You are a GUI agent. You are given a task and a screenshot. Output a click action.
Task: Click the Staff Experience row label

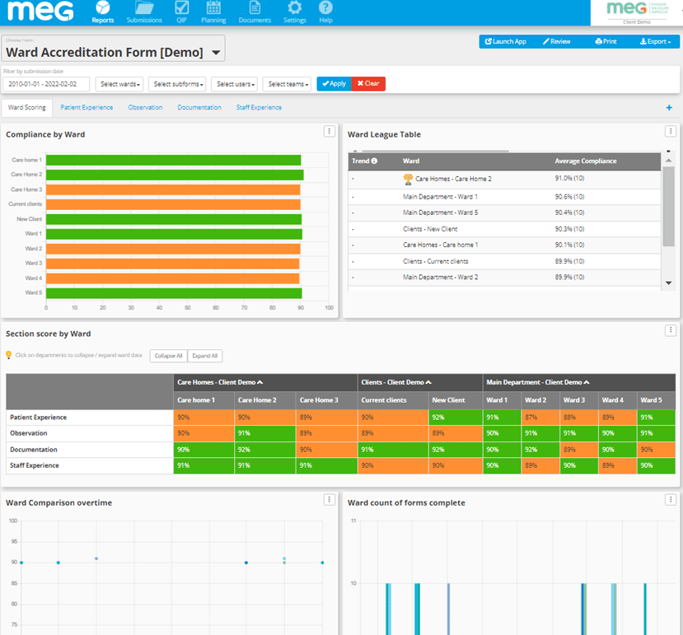[x=34, y=466]
